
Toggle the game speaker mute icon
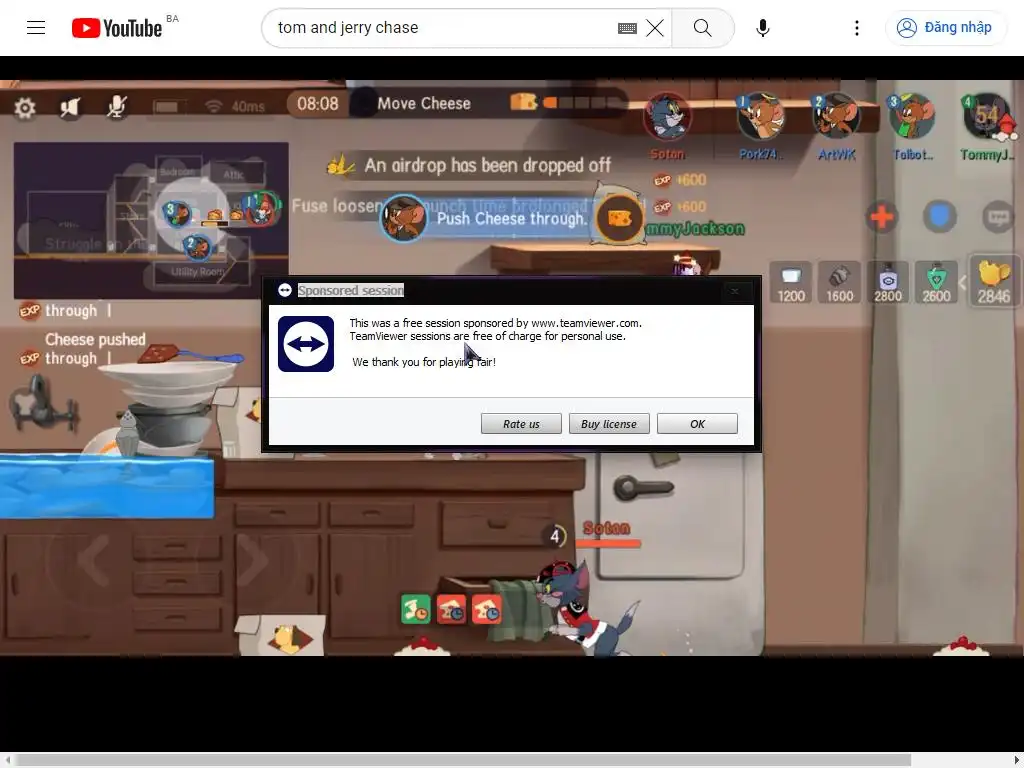tap(70, 107)
